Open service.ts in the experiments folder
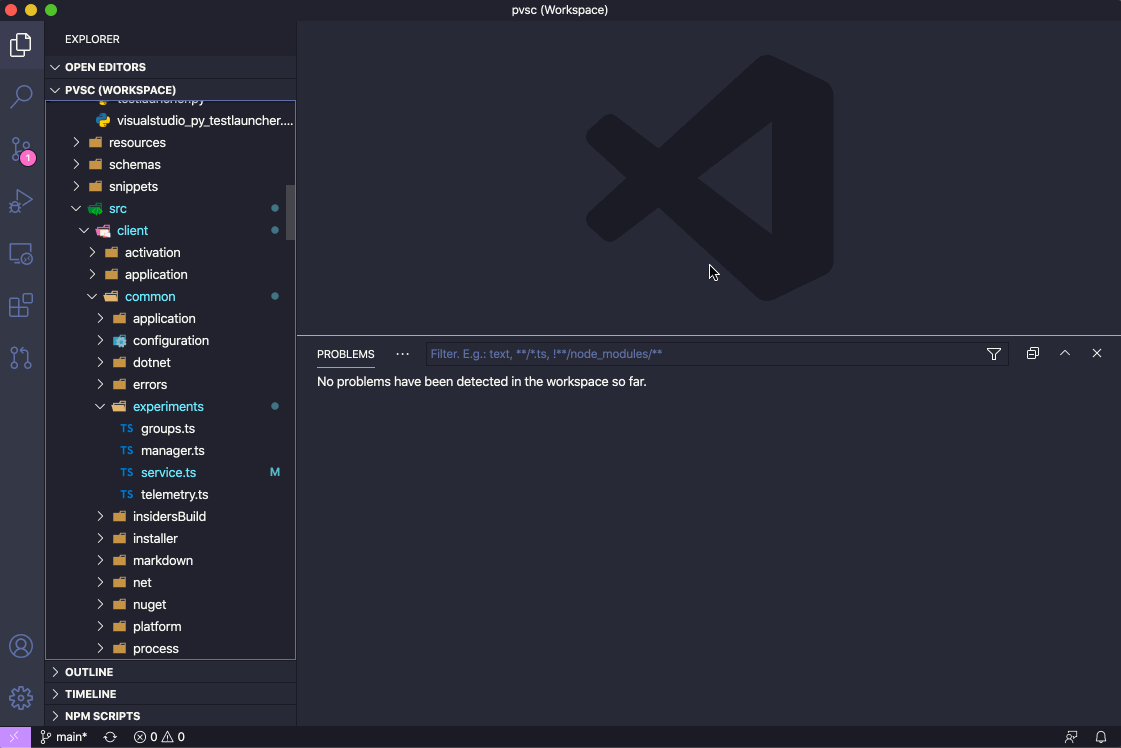Image resolution: width=1121 pixels, height=748 pixels. (169, 472)
